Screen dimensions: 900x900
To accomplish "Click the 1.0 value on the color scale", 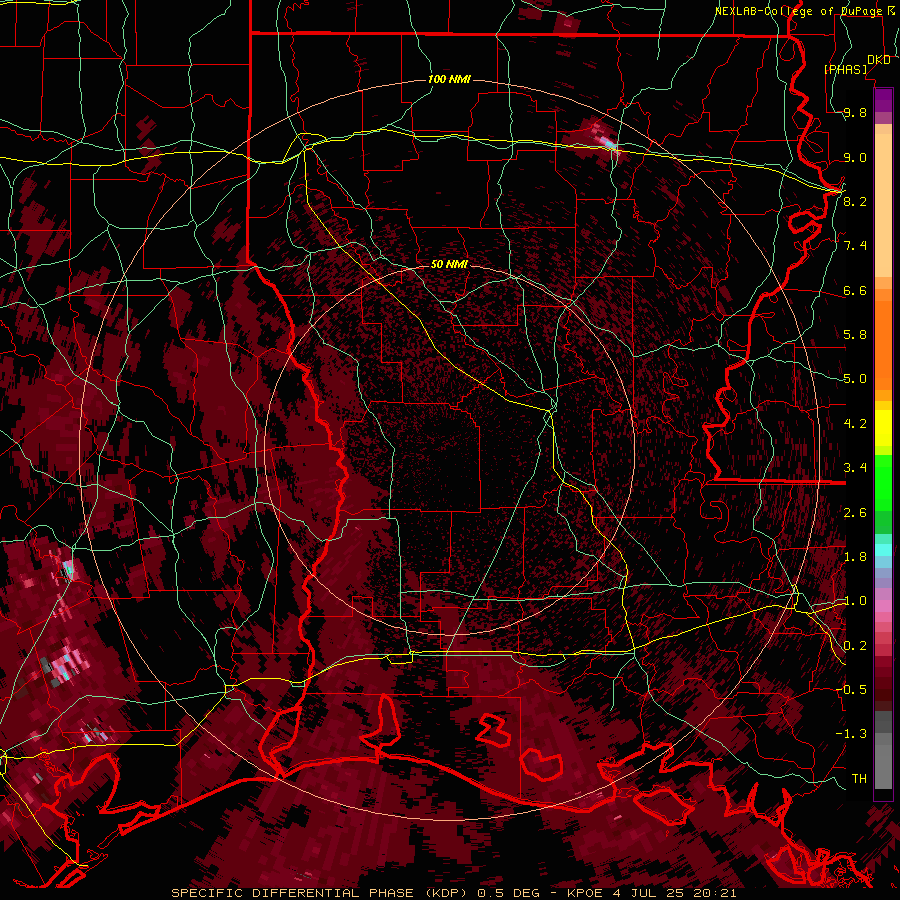I will click(855, 601).
